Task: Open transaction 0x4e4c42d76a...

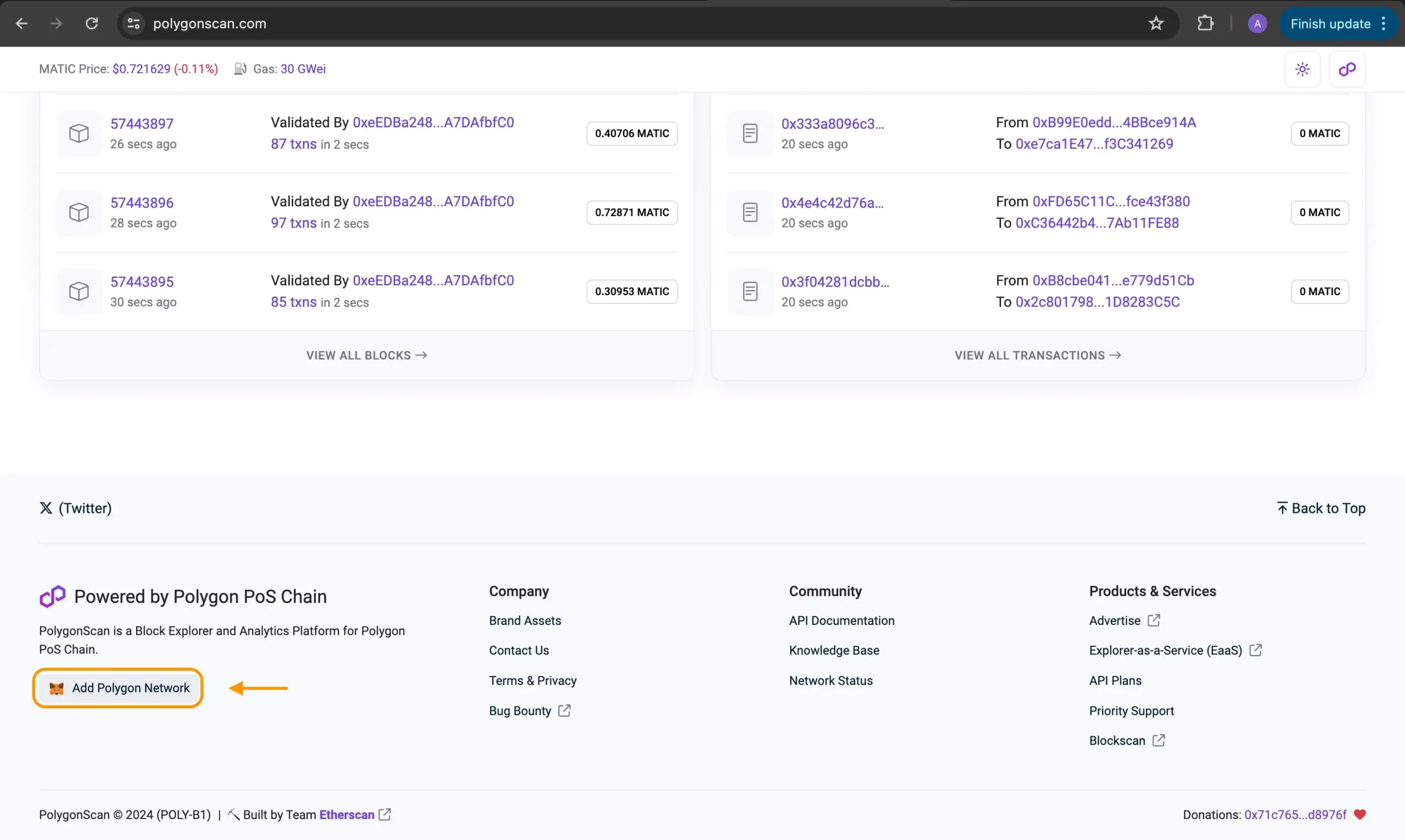Action: click(832, 202)
